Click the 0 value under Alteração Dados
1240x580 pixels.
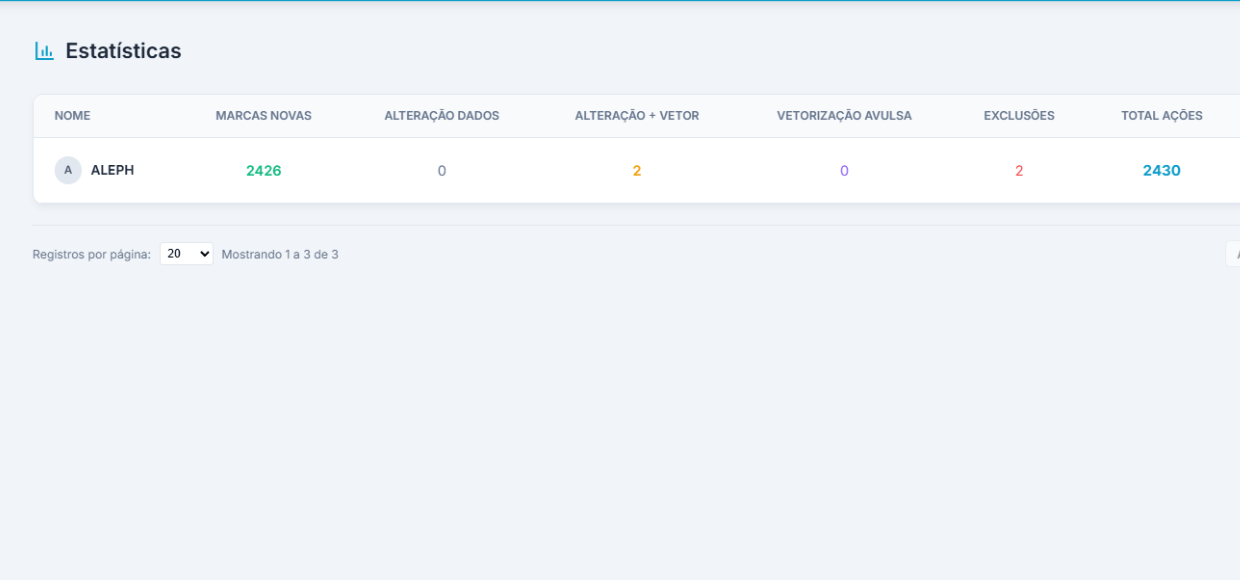(442, 171)
